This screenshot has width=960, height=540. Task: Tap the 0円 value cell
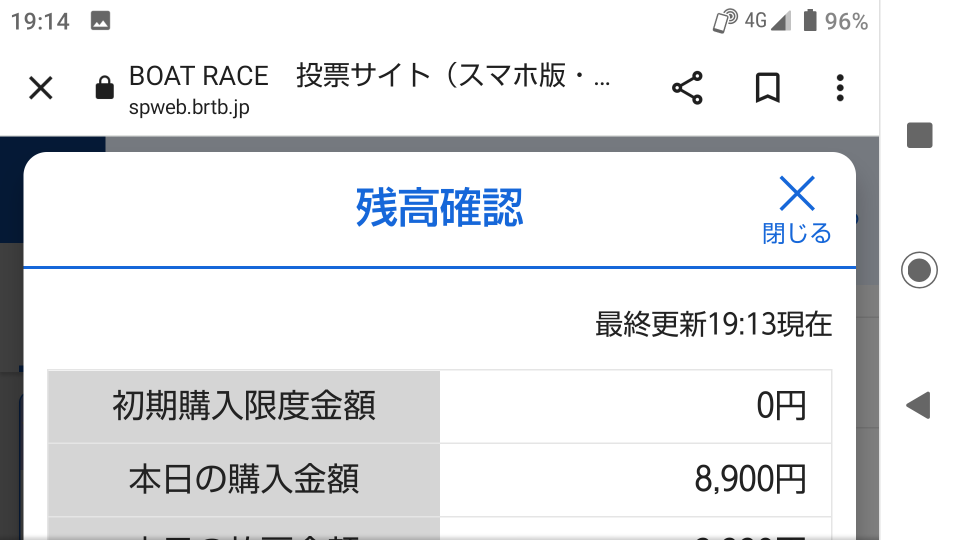(x=636, y=406)
